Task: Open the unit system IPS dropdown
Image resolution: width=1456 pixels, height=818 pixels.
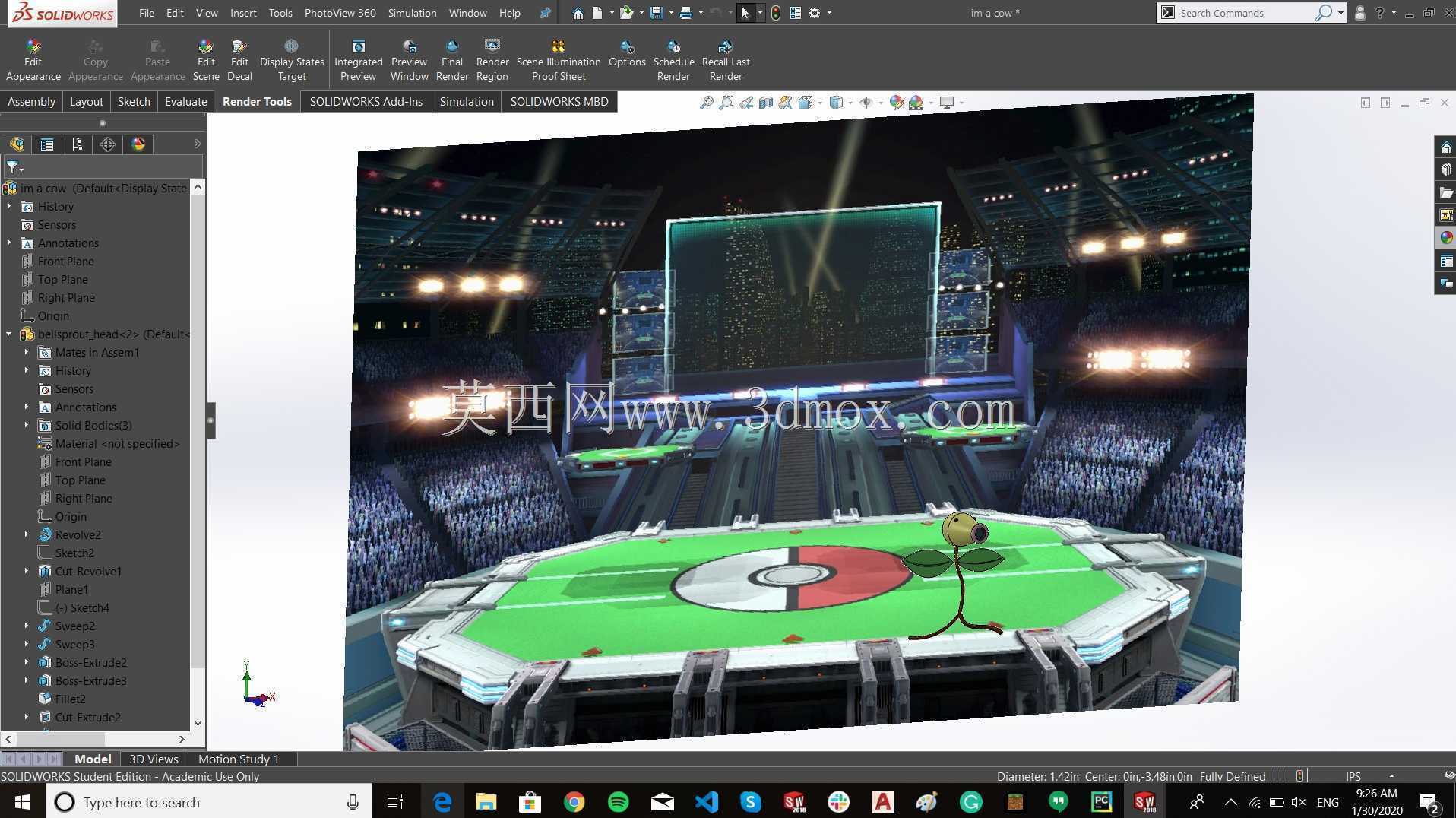Action: click(x=1391, y=776)
